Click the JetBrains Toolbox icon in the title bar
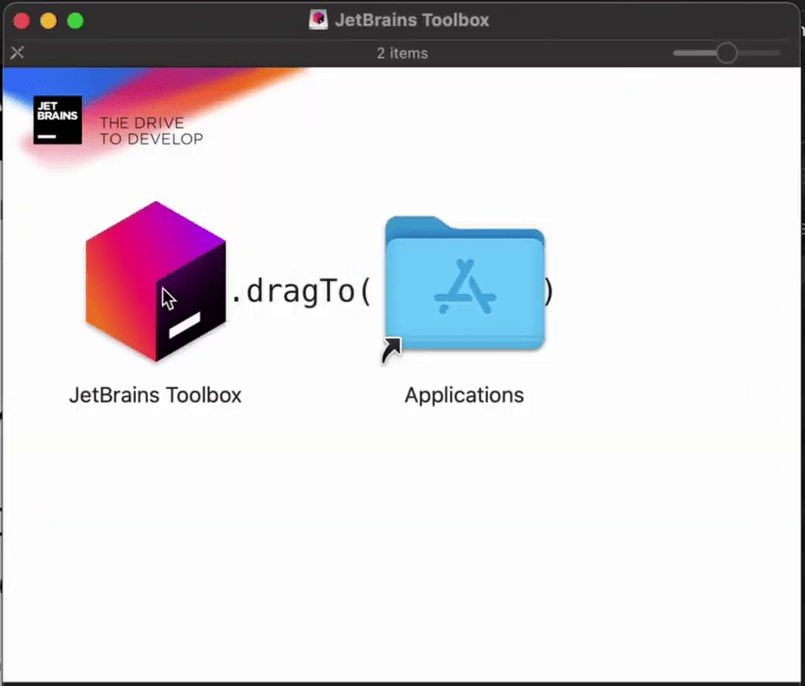805x686 pixels. [318, 19]
